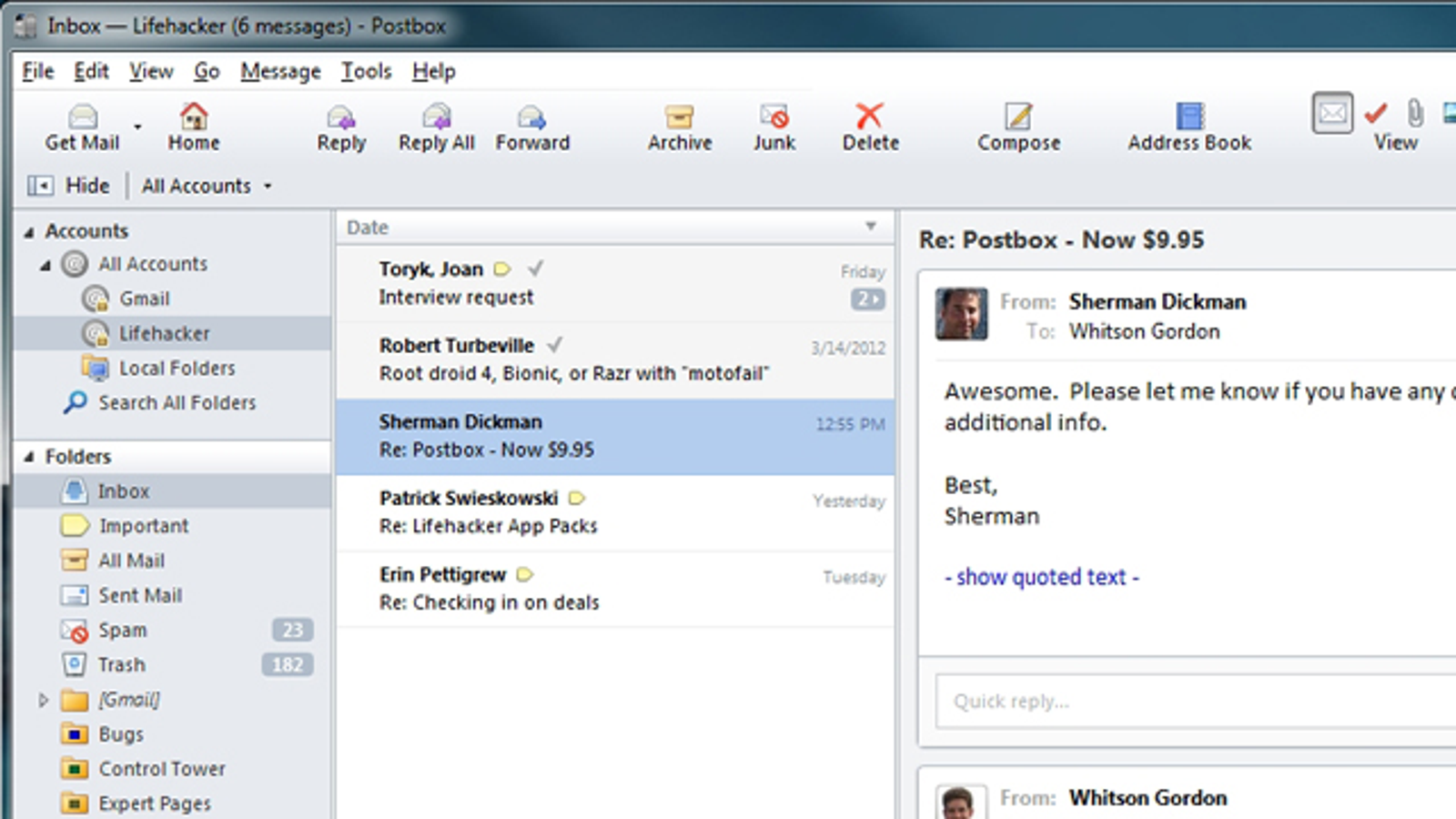Select the Inbox folder
Viewport: 1456px width, 819px height.
(173, 491)
